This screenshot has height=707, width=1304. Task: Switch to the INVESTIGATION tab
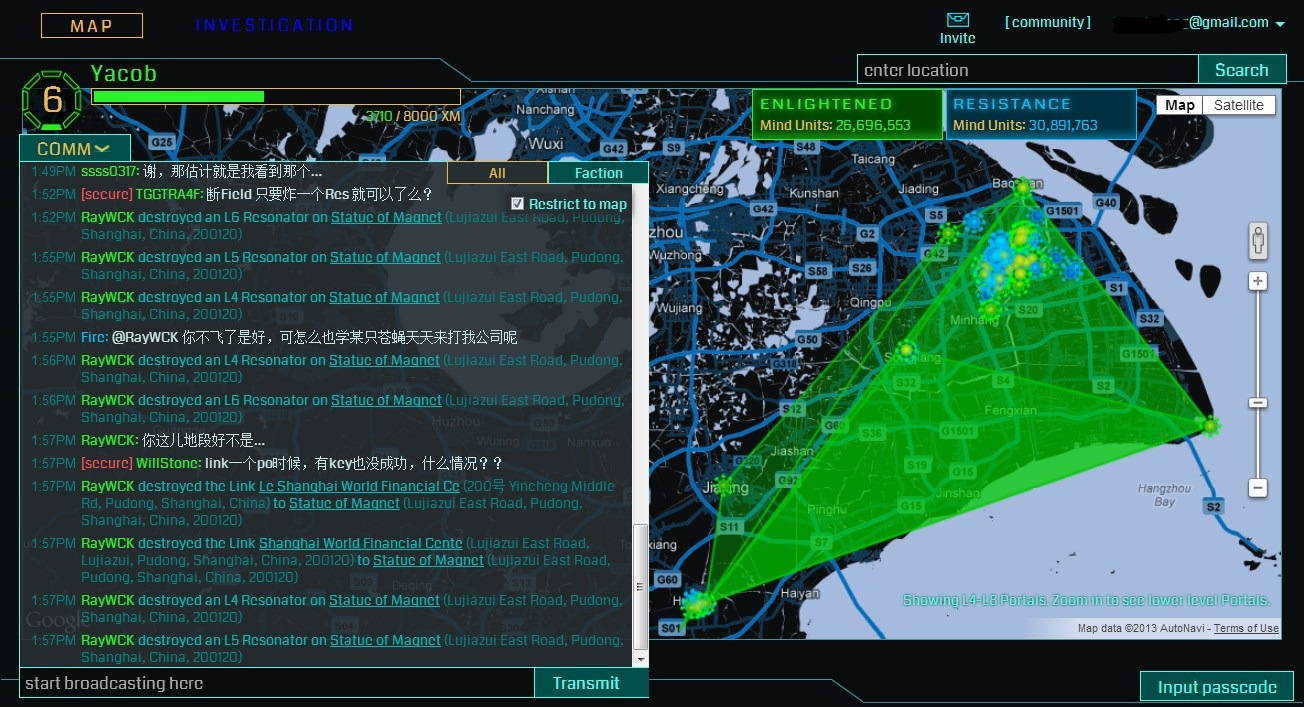(x=274, y=25)
